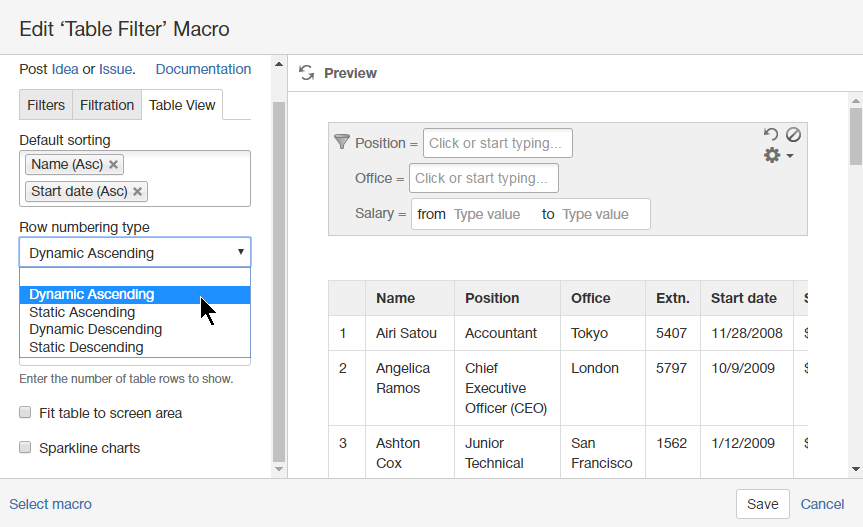Click the refresh Preview icon

click(x=307, y=73)
